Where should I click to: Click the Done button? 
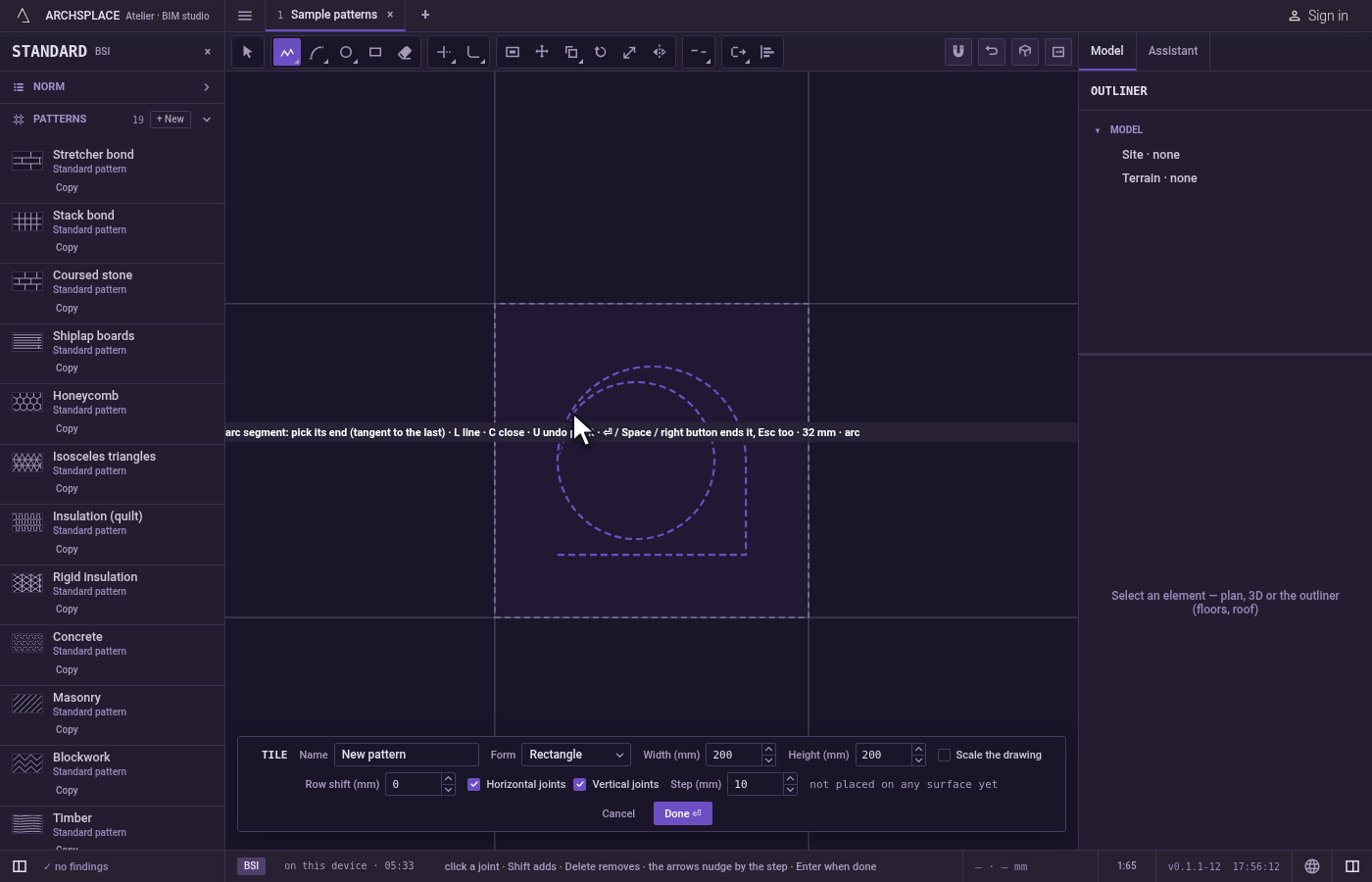683,813
